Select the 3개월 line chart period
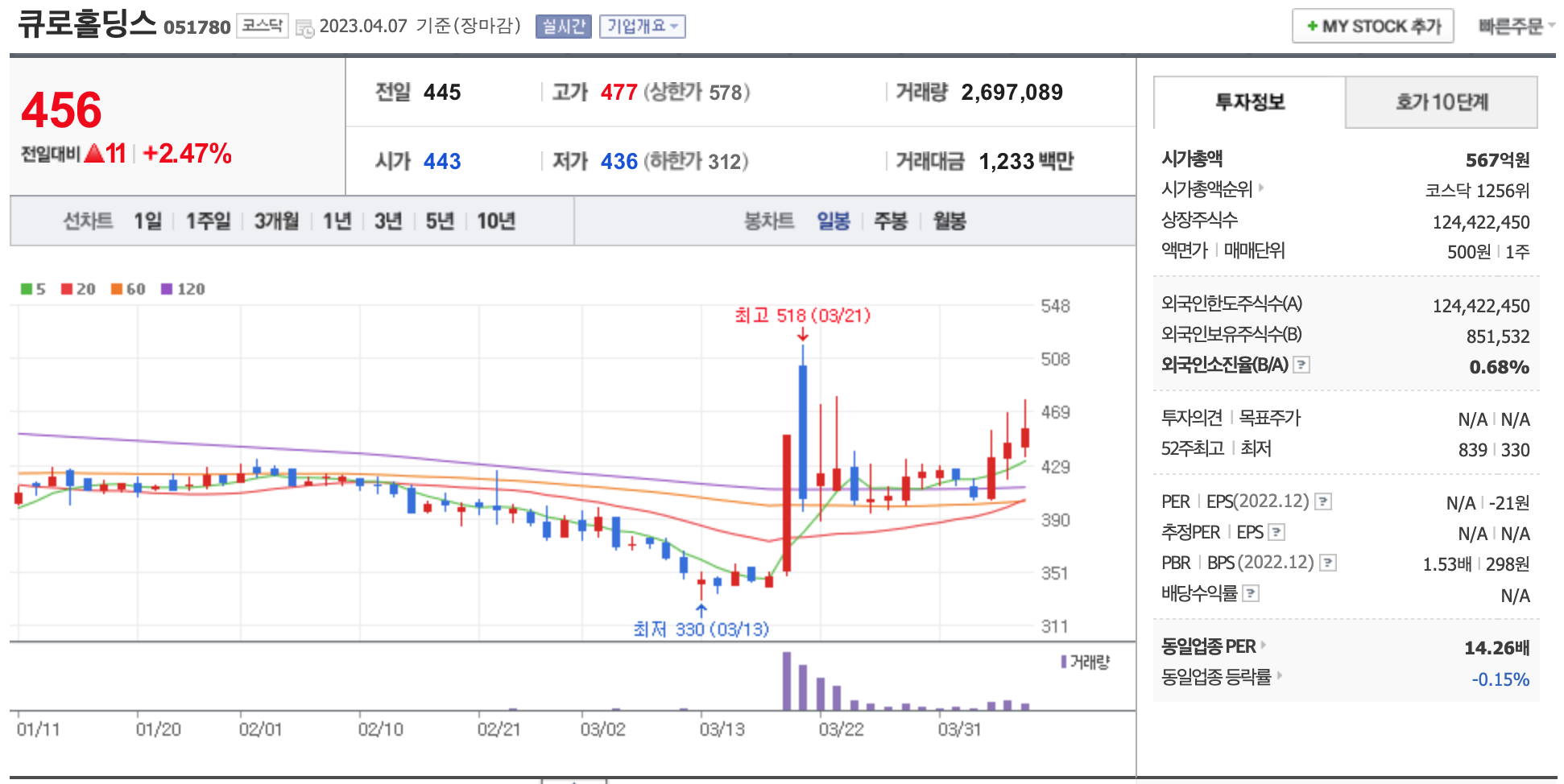Screen dimensions: 1564x784 (x=276, y=221)
